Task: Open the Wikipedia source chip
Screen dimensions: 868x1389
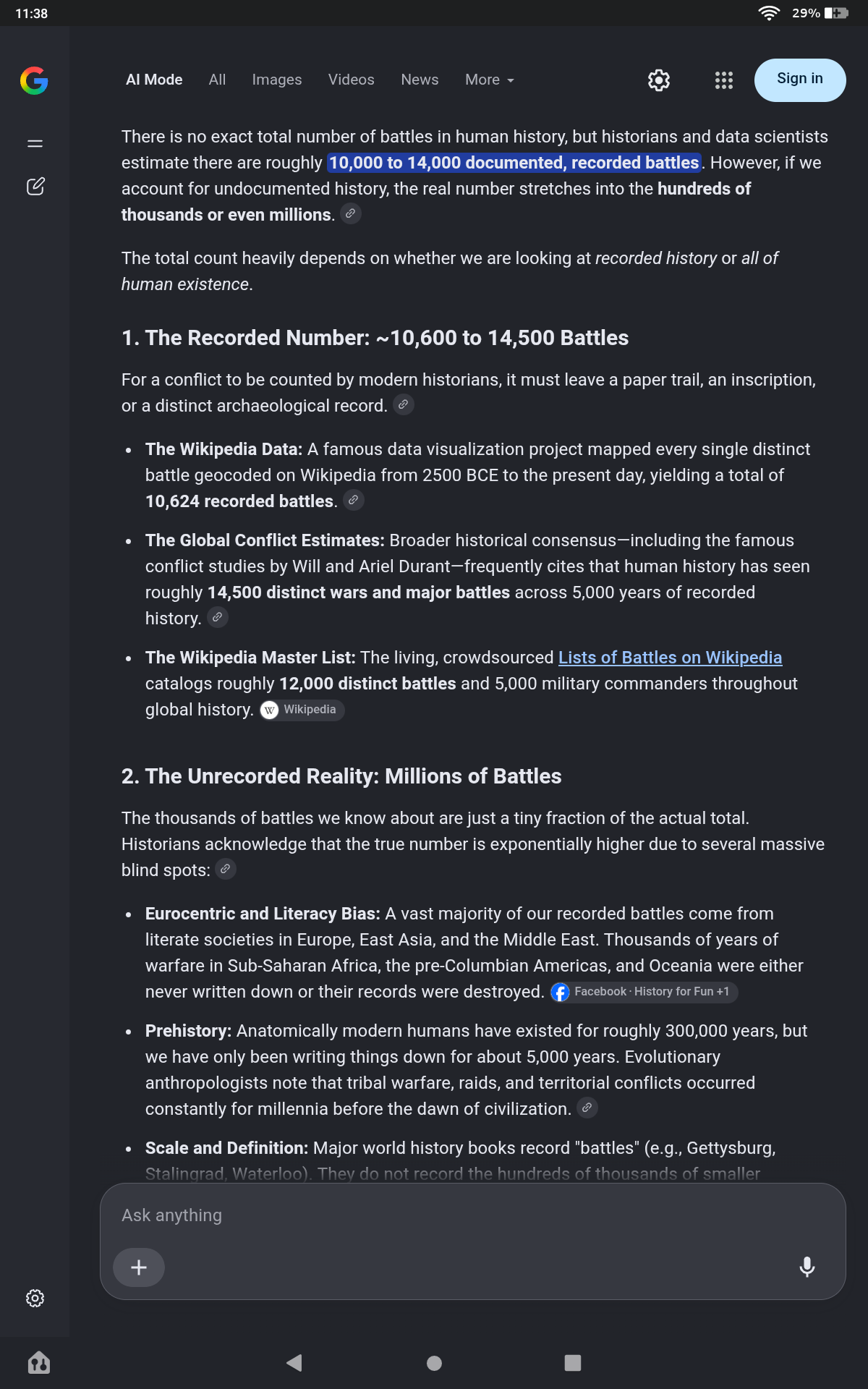Action: click(302, 710)
